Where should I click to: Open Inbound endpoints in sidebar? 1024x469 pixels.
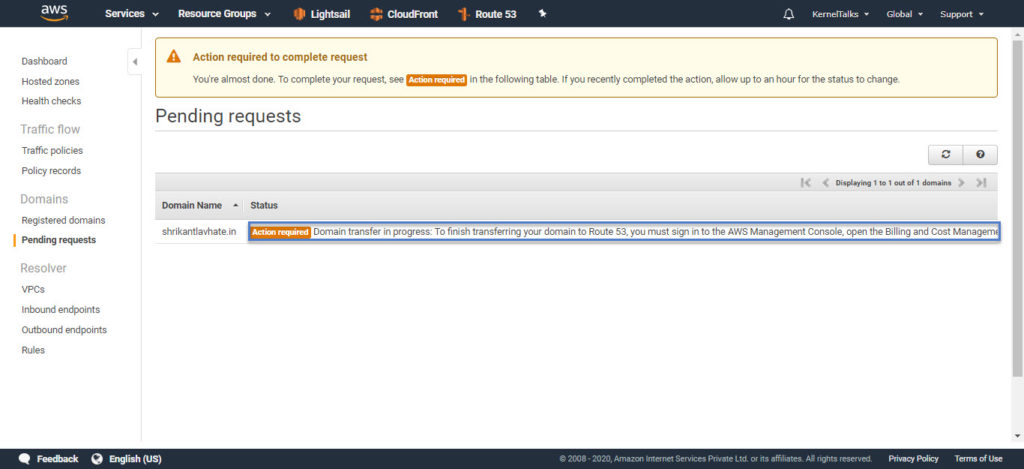(x=61, y=309)
